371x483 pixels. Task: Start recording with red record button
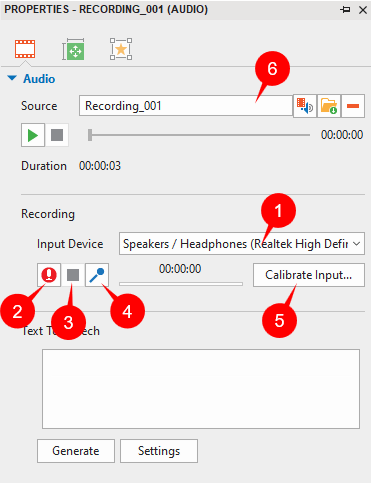[49, 275]
